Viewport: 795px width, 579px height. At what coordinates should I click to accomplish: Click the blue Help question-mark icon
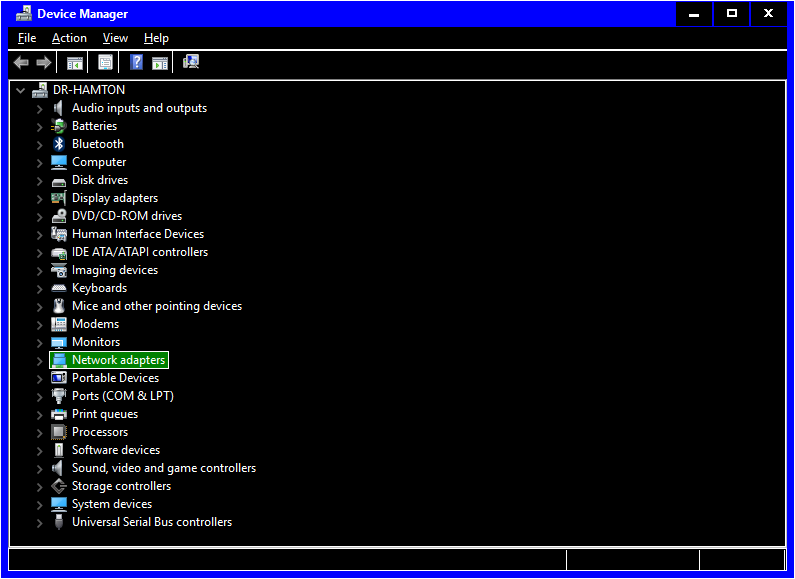(x=136, y=62)
